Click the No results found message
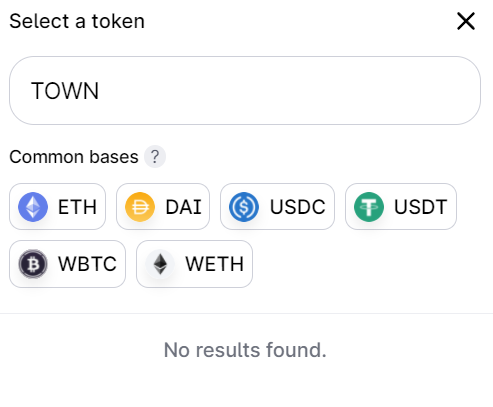The width and height of the screenshot is (493, 407). tap(245, 350)
